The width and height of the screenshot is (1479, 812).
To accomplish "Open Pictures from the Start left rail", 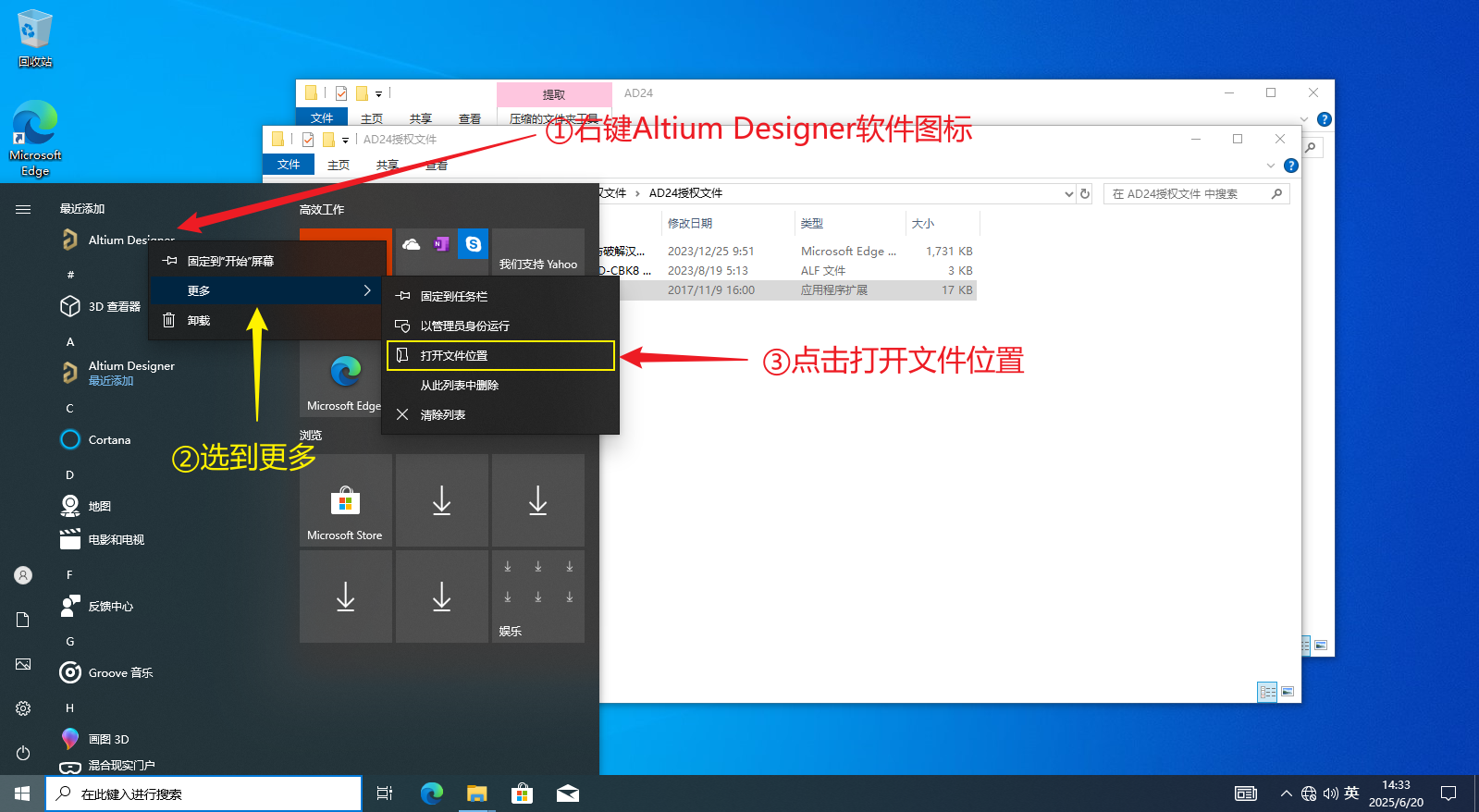I will pyautogui.click(x=23, y=664).
